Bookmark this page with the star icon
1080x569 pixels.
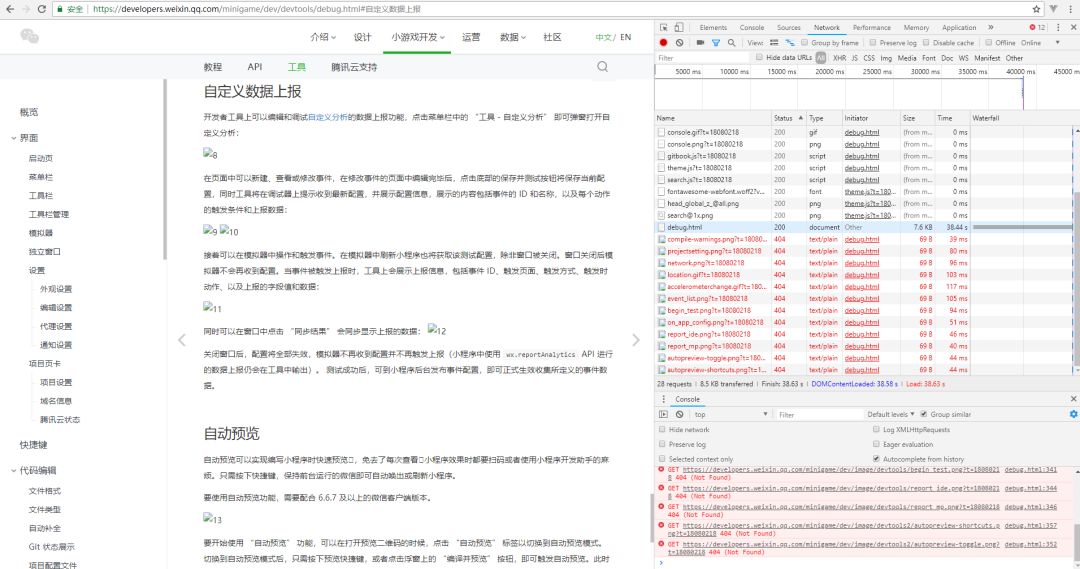pos(1036,9)
